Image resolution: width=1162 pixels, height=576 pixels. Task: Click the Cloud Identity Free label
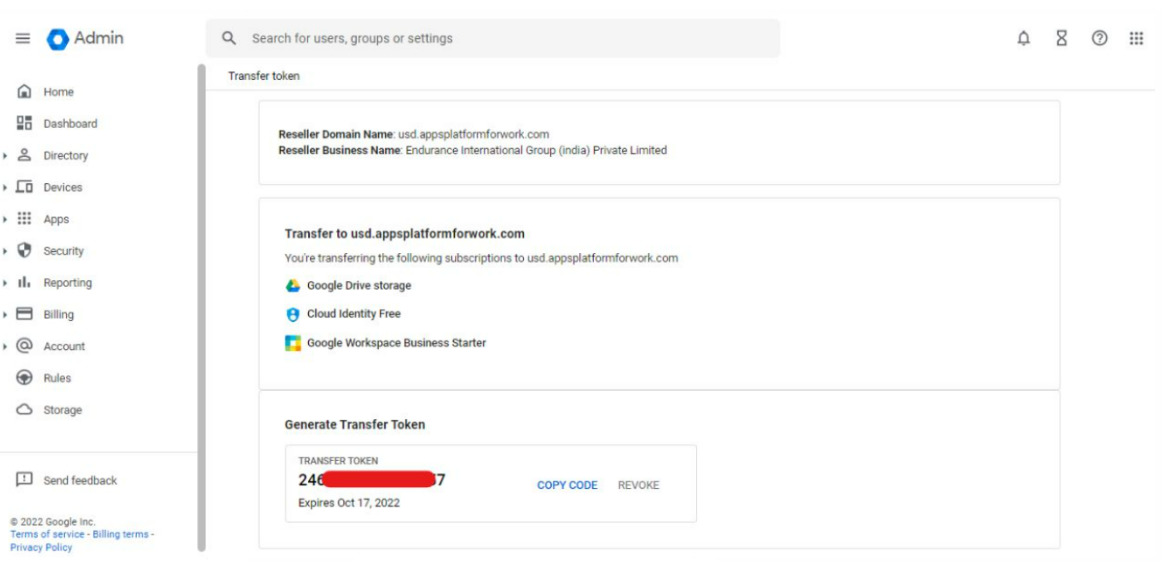coord(353,314)
